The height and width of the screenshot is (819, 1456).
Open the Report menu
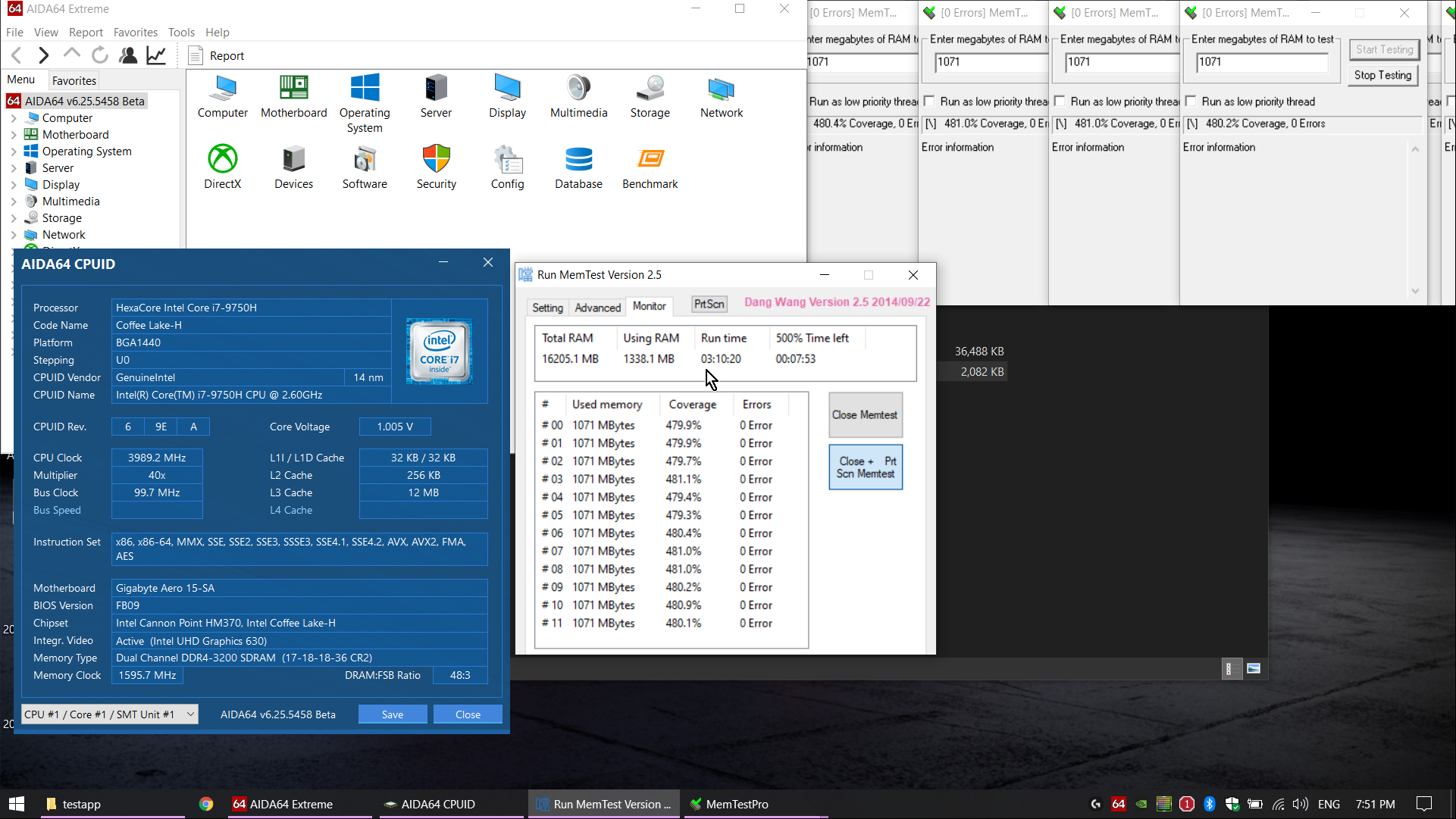tap(86, 32)
